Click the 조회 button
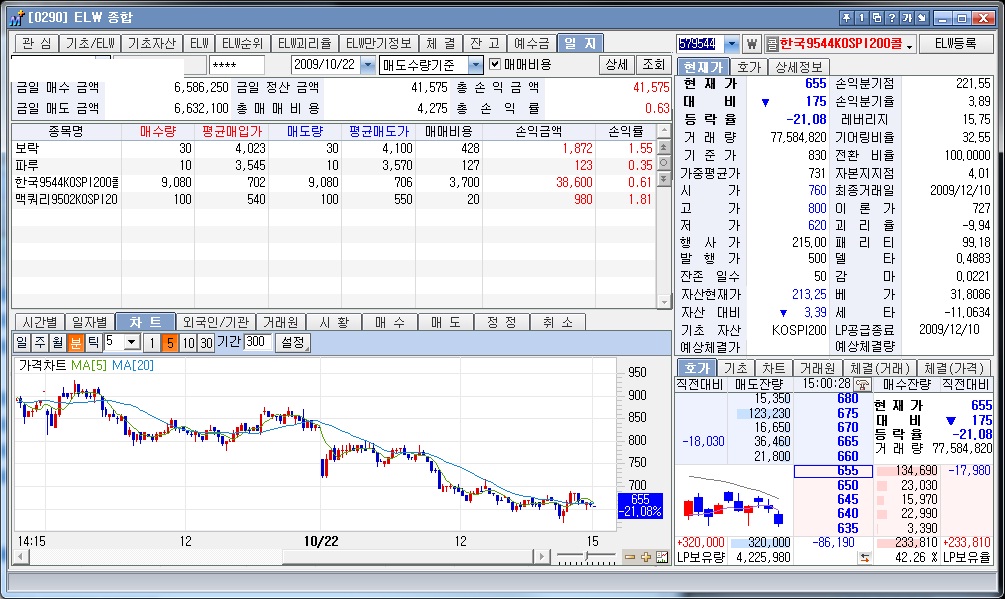The height and width of the screenshot is (599, 1005). [x=654, y=65]
